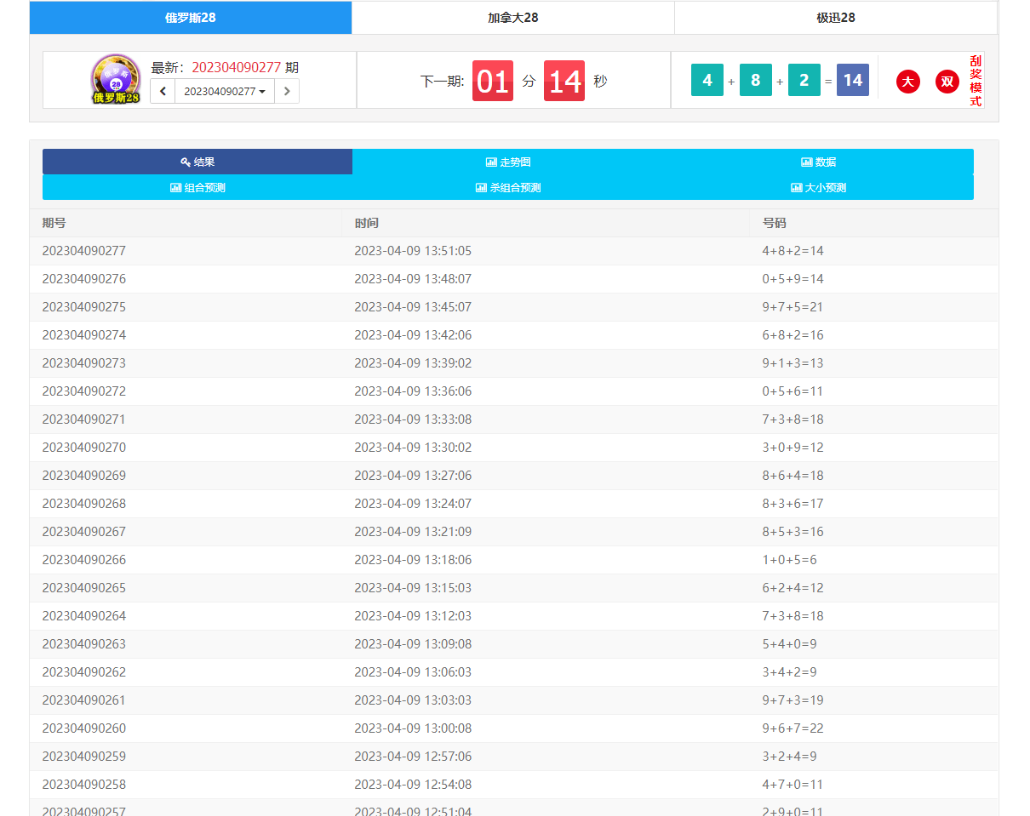Toggle the 刮奖模式 scratch mode

pos(975,81)
